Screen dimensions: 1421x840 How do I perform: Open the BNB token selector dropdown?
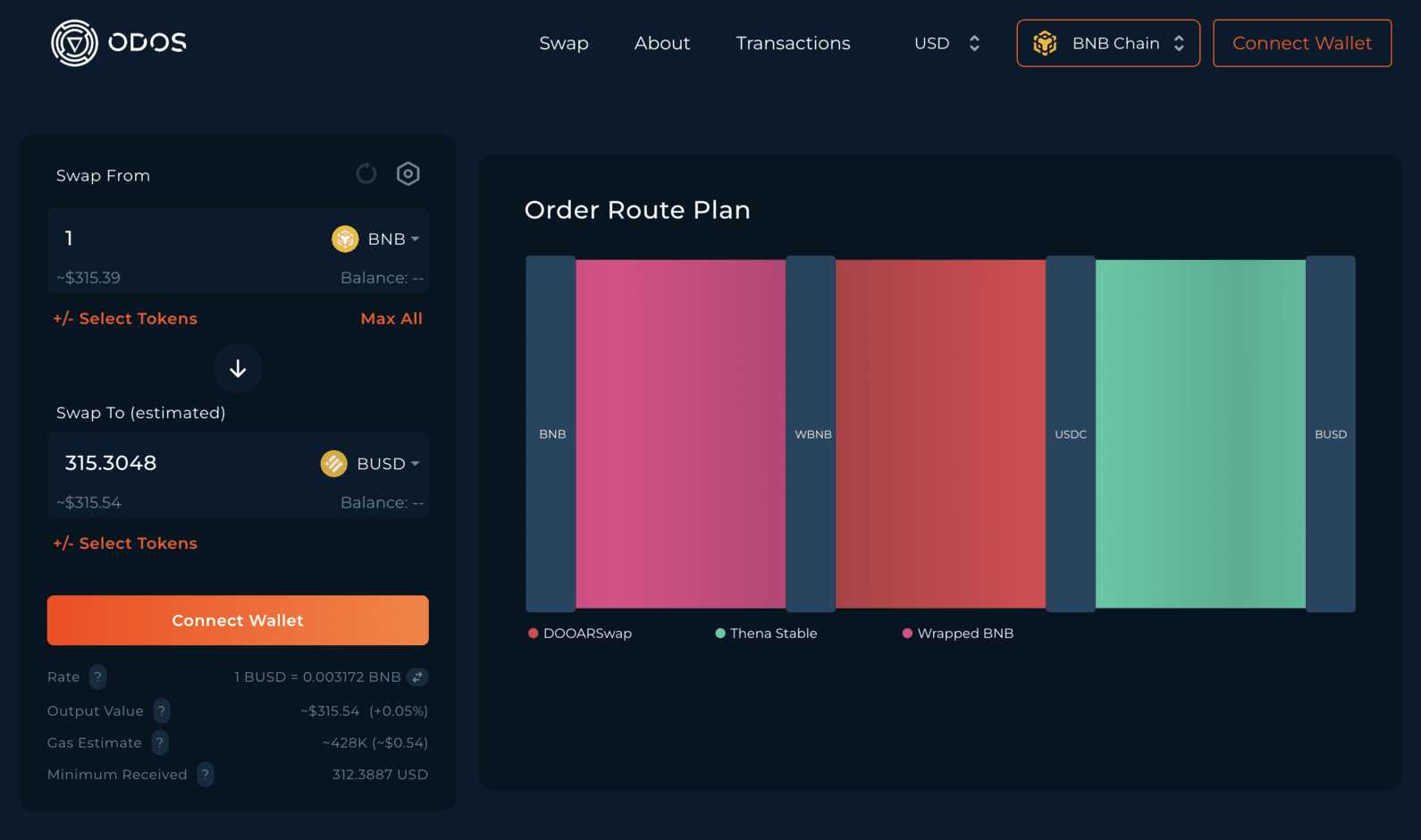click(x=376, y=239)
